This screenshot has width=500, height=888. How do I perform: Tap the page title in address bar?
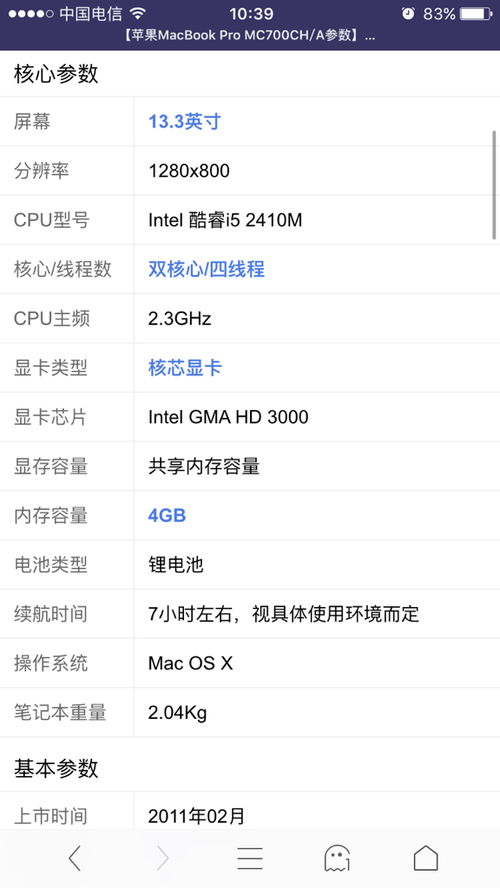pyautogui.click(x=250, y=36)
